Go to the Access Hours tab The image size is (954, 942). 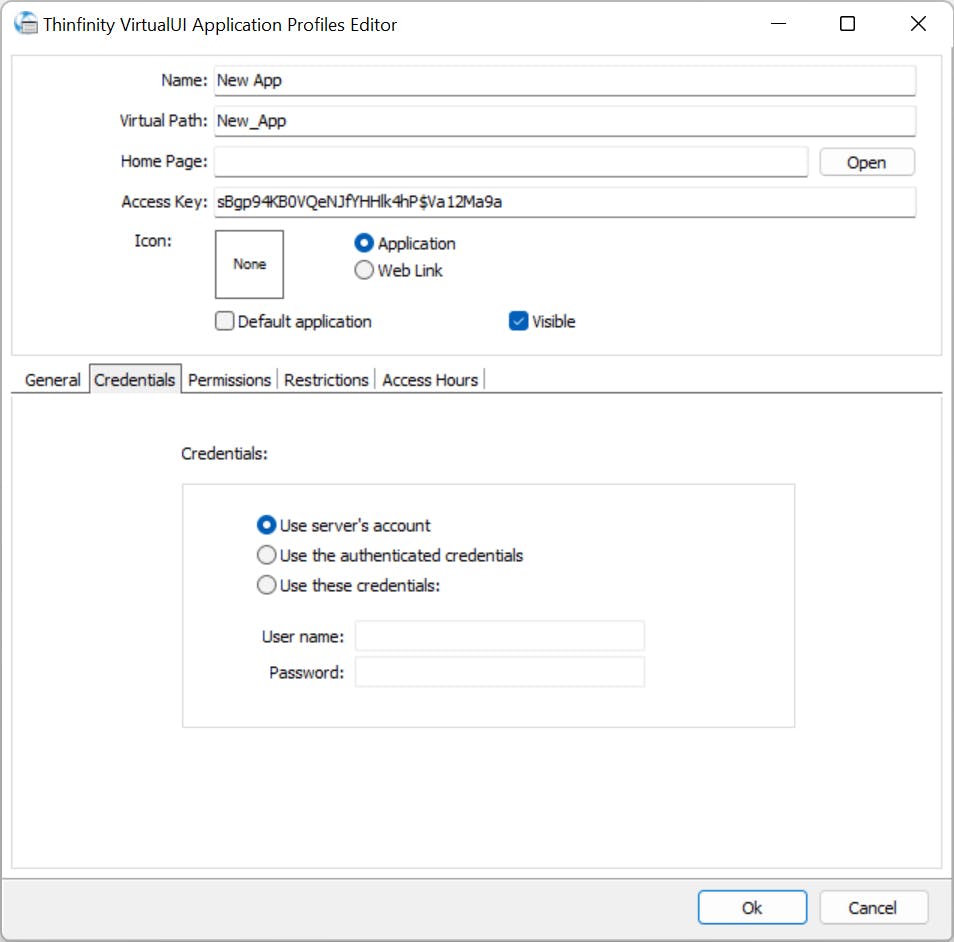tap(430, 380)
